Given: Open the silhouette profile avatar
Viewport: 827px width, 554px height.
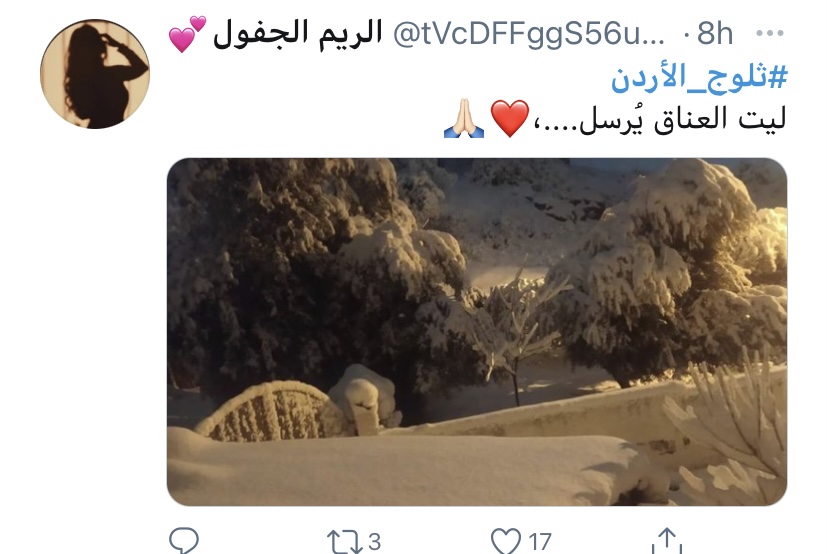Looking at the screenshot, I should click(x=95, y=74).
